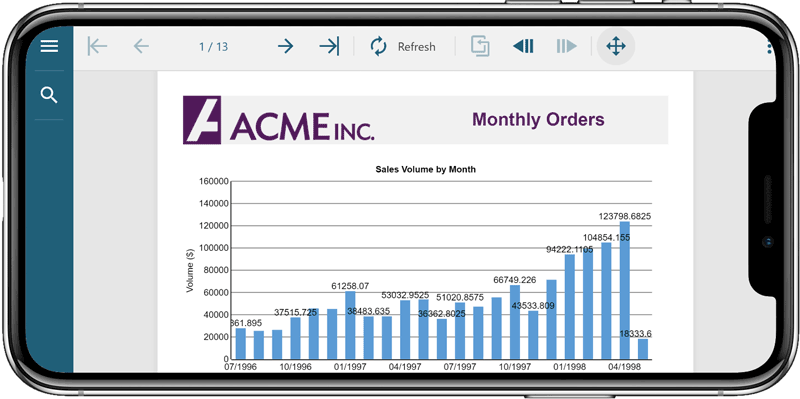Click the ACME Inc. logo
The image size is (800, 399).
click(279, 120)
